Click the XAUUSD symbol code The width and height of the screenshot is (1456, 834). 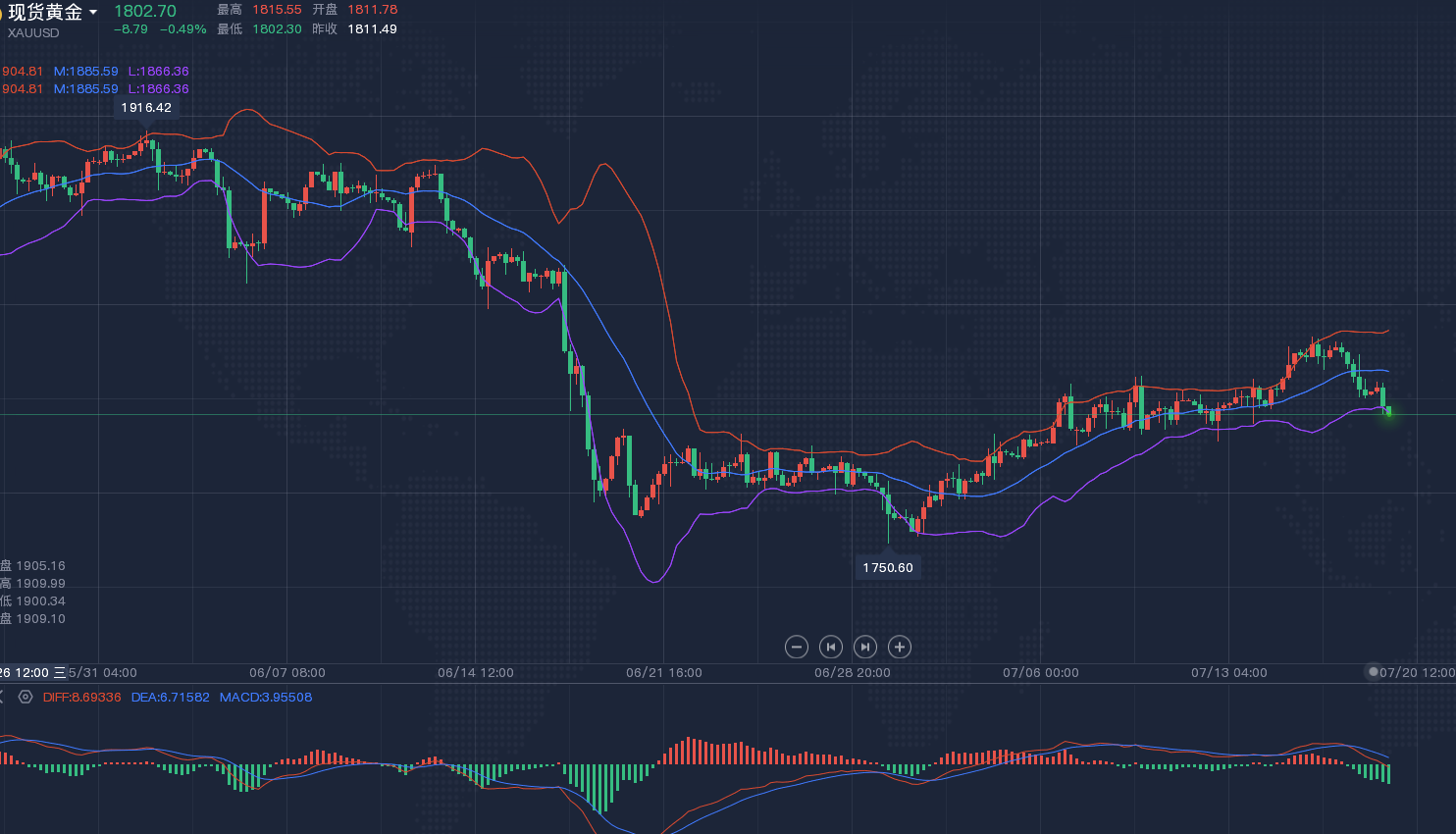tap(33, 32)
